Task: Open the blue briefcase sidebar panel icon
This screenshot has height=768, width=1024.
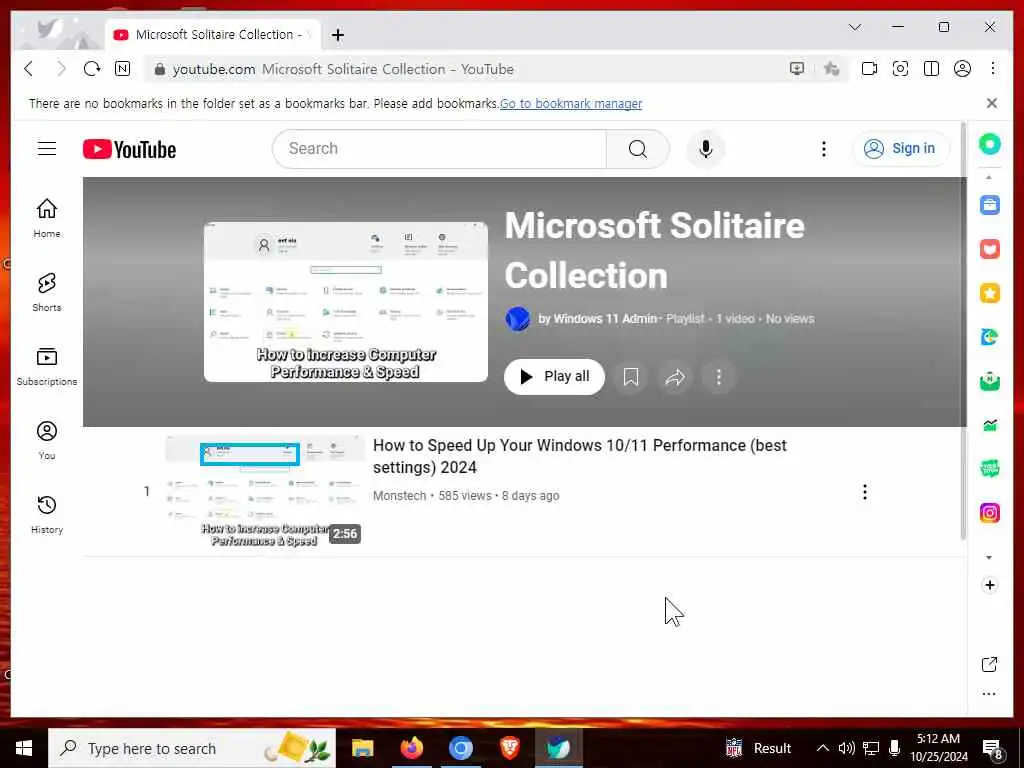Action: [989, 205]
